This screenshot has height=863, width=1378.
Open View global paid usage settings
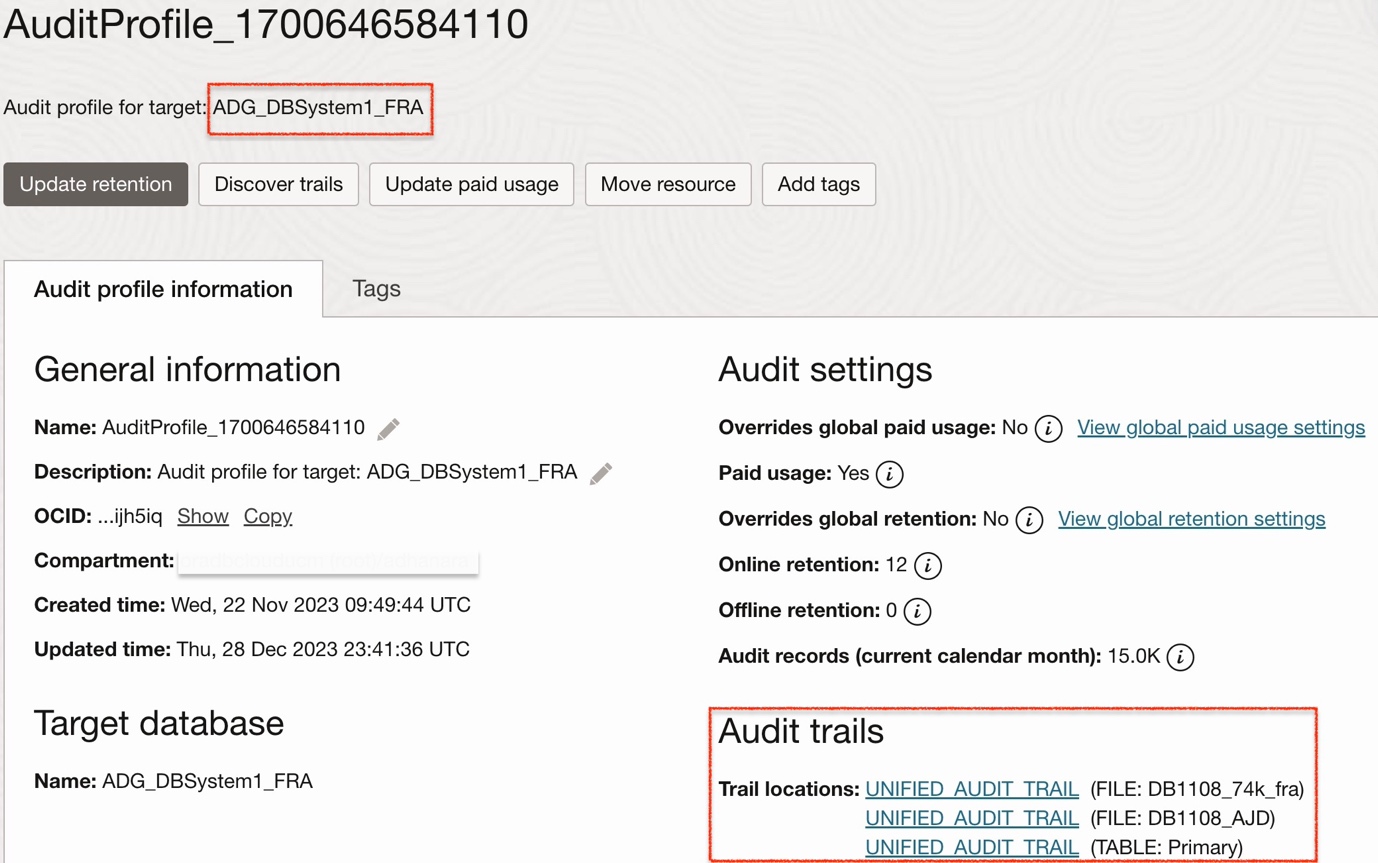tap(1220, 427)
